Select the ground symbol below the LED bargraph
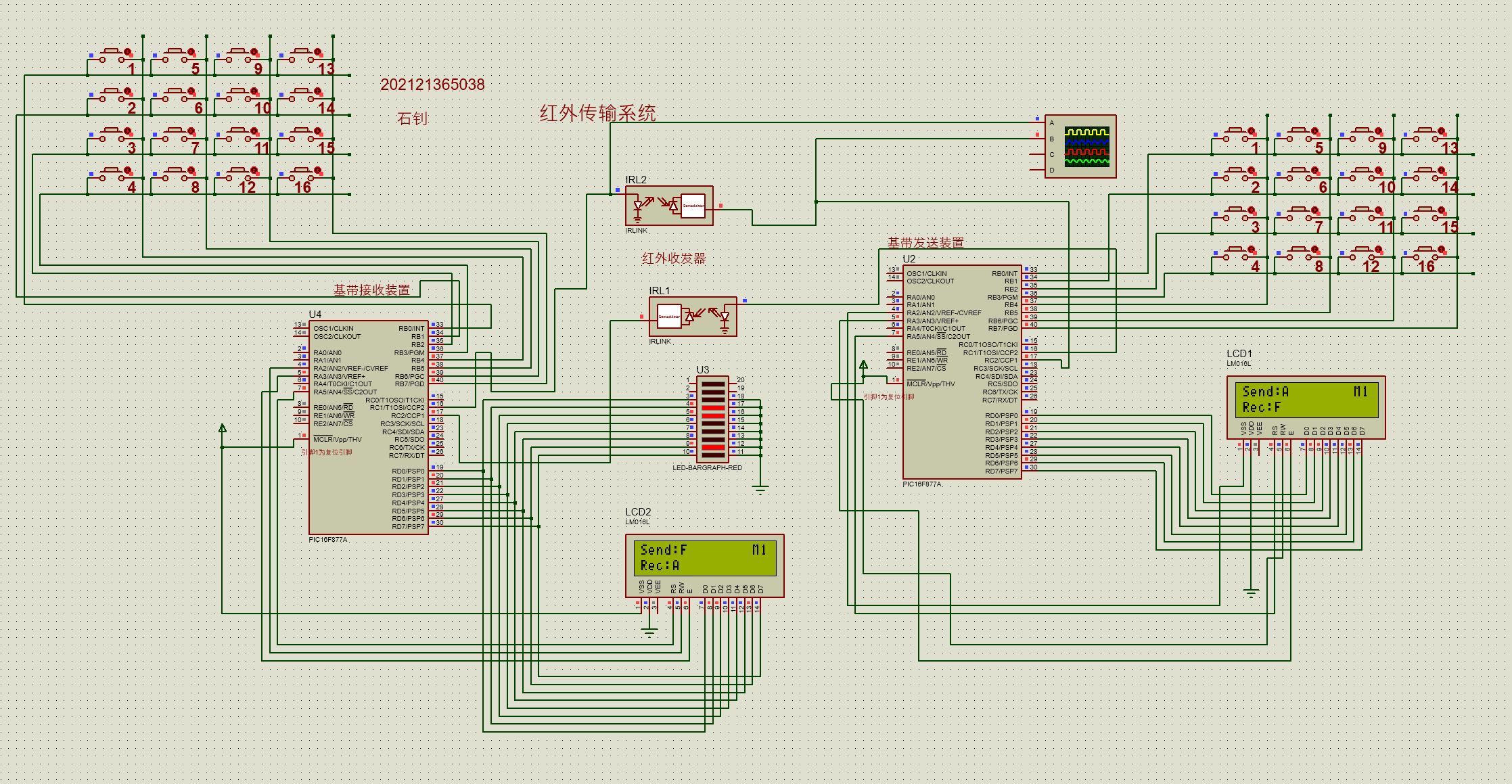This screenshot has height=784, width=1512. tap(760, 489)
